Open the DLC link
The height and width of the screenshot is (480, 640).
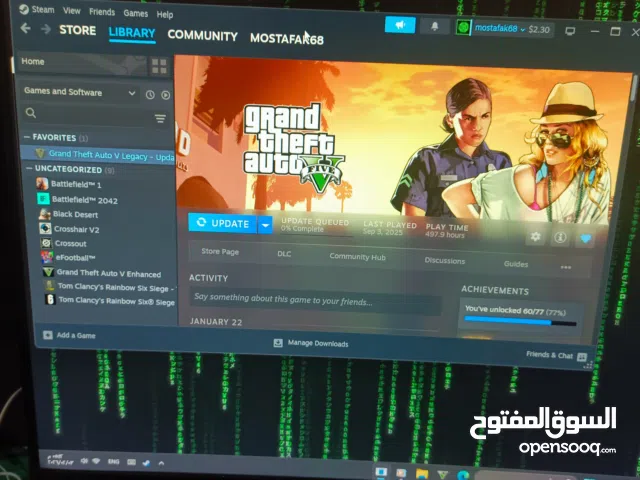pyautogui.click(x=284, y=254)
